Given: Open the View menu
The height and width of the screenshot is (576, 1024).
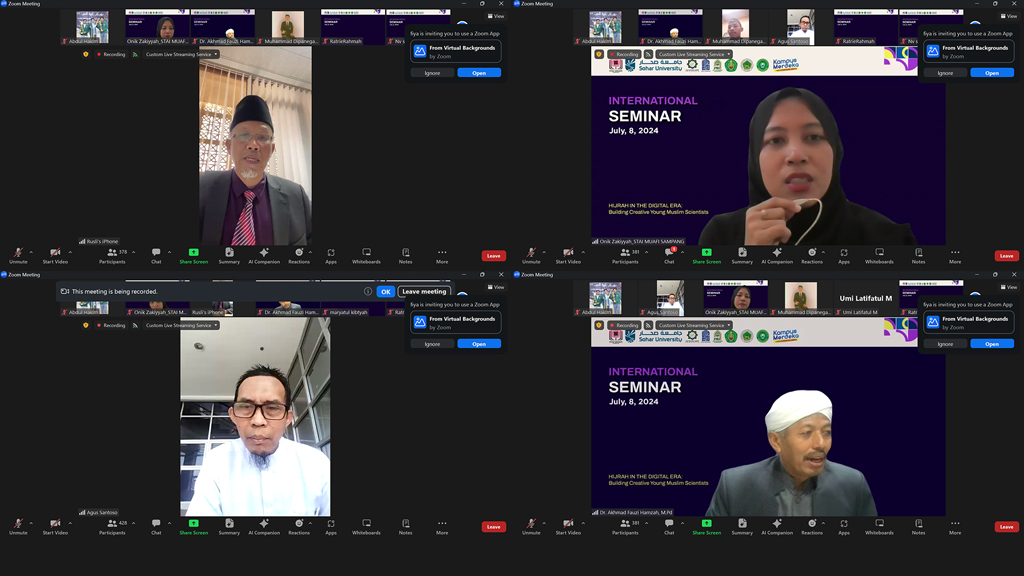Looking at the screenshot, I should [x=497, y=16].
